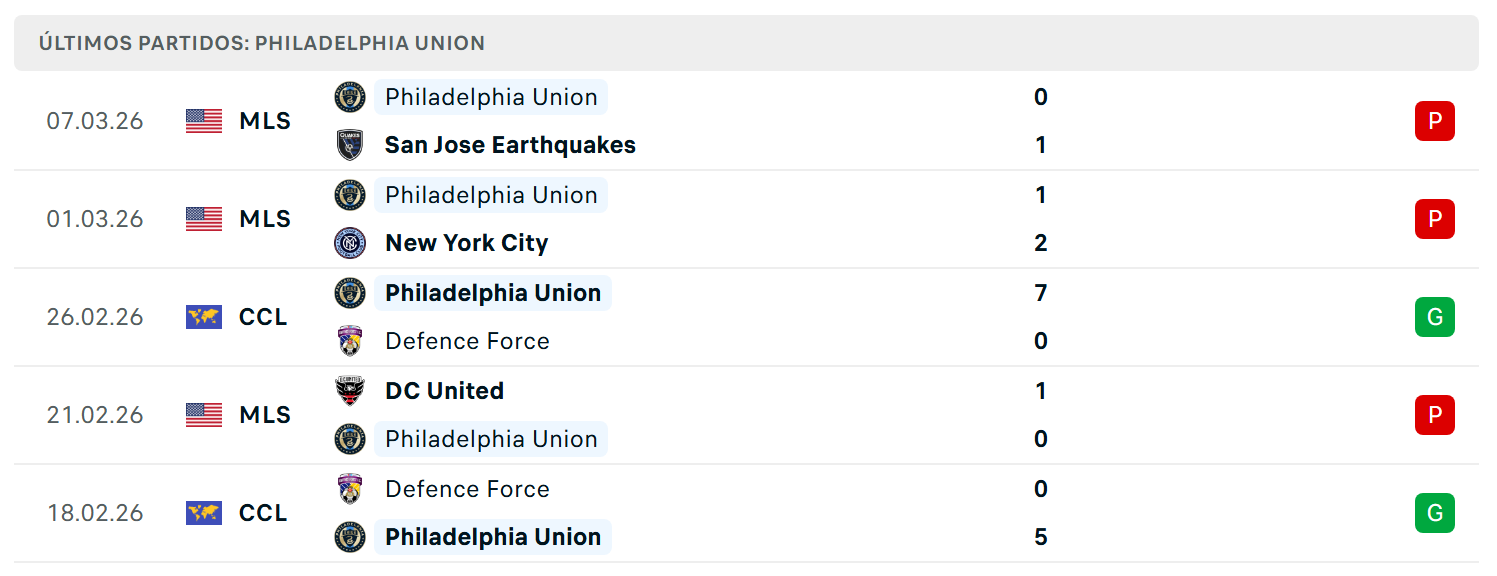
Task: Click Defence Force crest in 18.02.26 match
Action: [x=350, y=489]
